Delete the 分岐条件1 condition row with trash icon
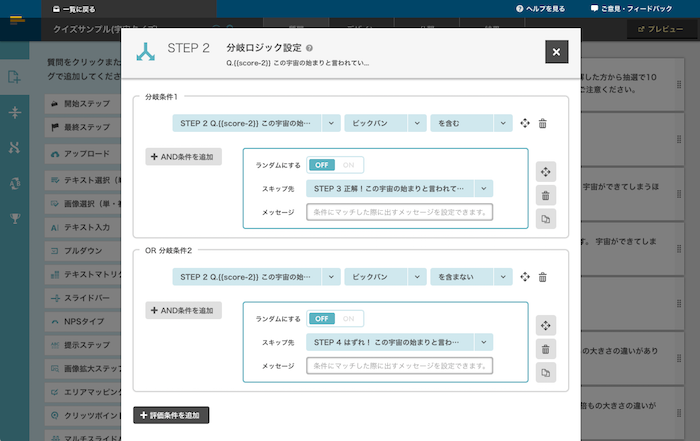Screen dimensions: 700x441 (543, 123)
